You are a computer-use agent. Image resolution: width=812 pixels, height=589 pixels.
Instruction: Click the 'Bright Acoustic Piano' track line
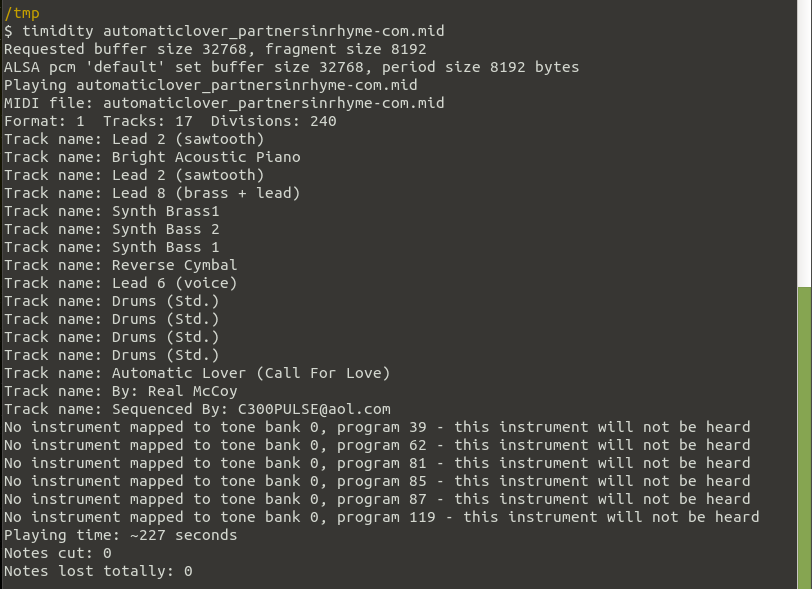[x=152, y=157]
